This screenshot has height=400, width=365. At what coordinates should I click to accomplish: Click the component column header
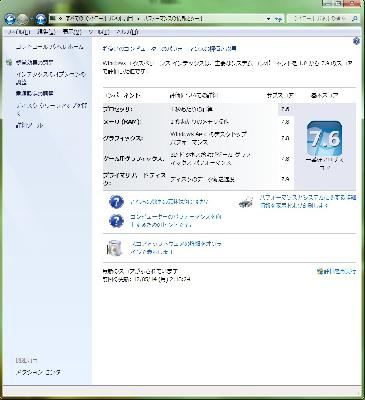tap(122, 96)
